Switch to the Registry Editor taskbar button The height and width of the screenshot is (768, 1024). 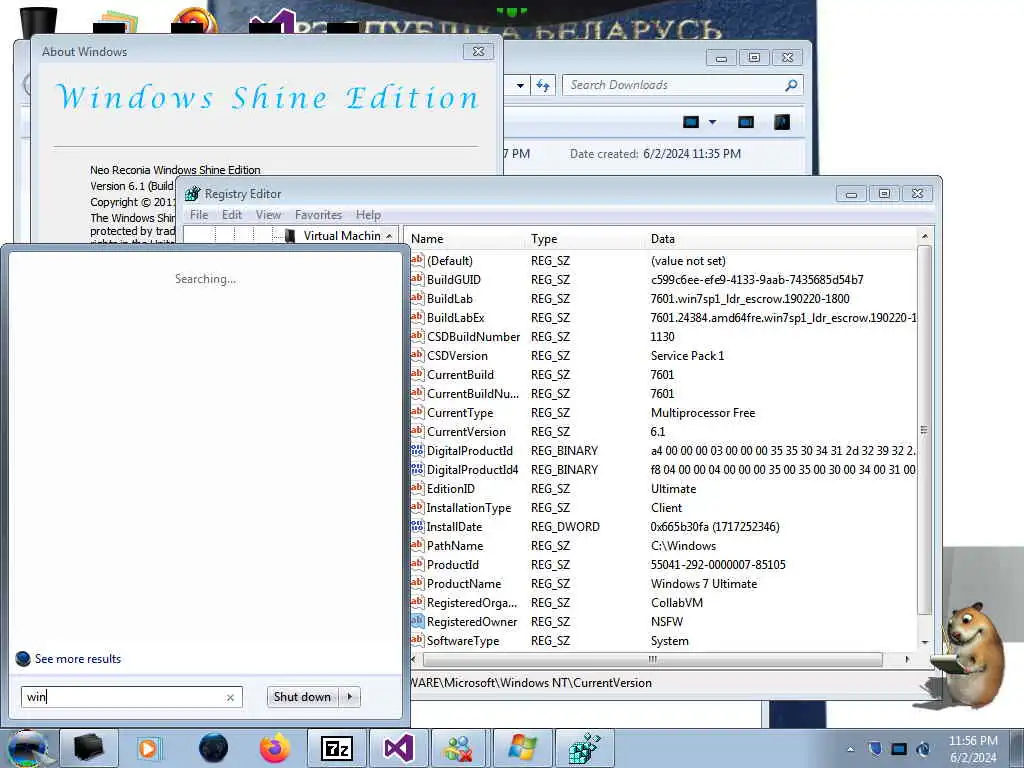point(584,748)
